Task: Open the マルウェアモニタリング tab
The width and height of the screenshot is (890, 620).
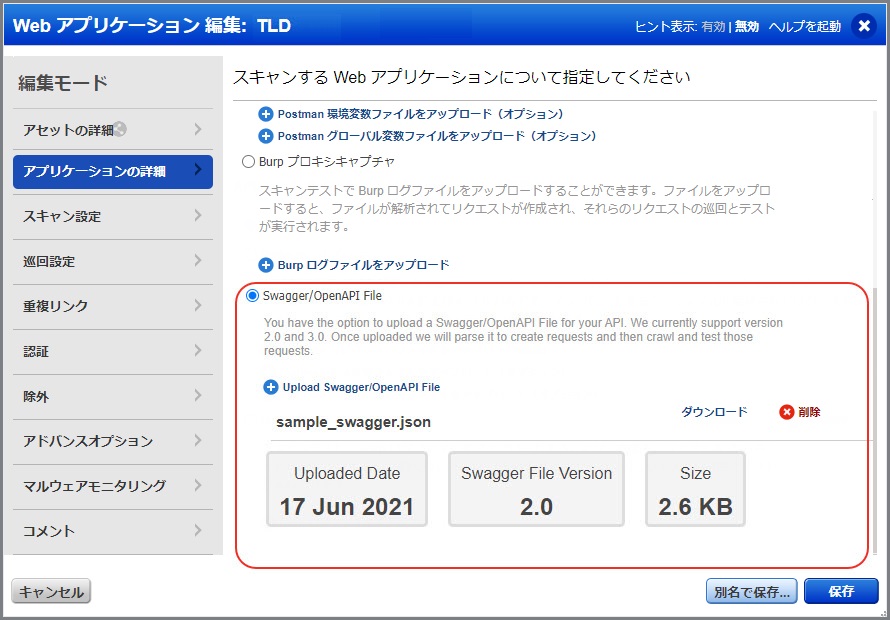Action: 112,486
